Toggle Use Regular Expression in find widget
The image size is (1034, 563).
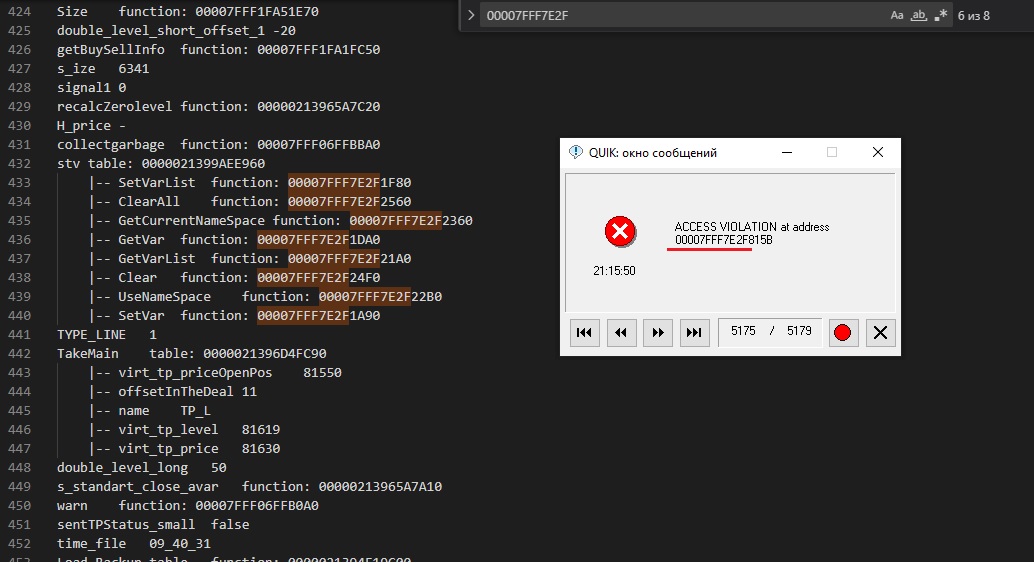pos(941,15)
